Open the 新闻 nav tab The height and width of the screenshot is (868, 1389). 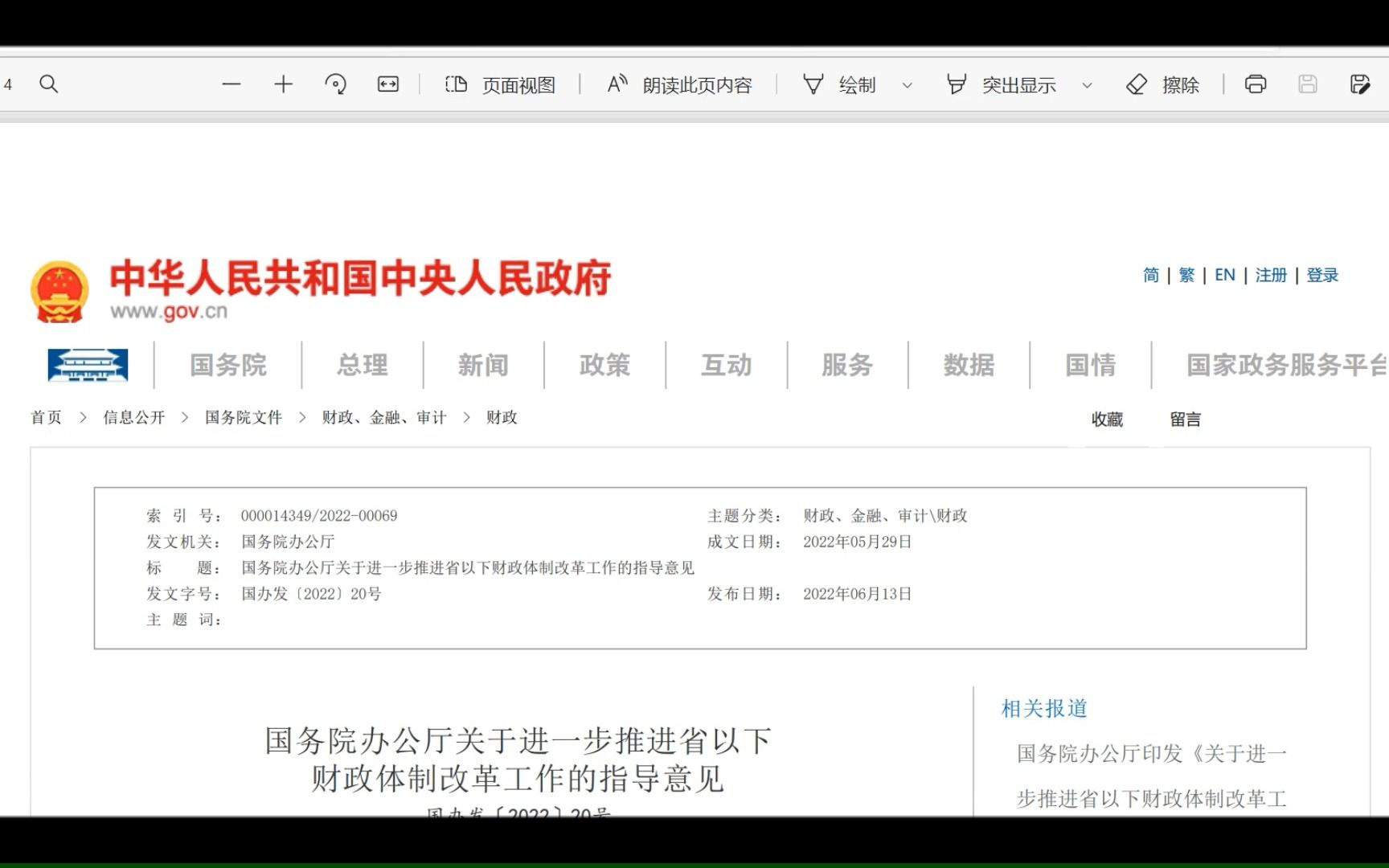pos(483,365)
